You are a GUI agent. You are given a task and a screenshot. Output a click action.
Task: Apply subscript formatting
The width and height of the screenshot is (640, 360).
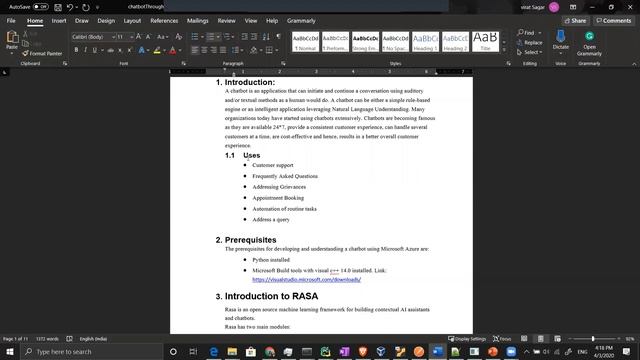point(120,50)
